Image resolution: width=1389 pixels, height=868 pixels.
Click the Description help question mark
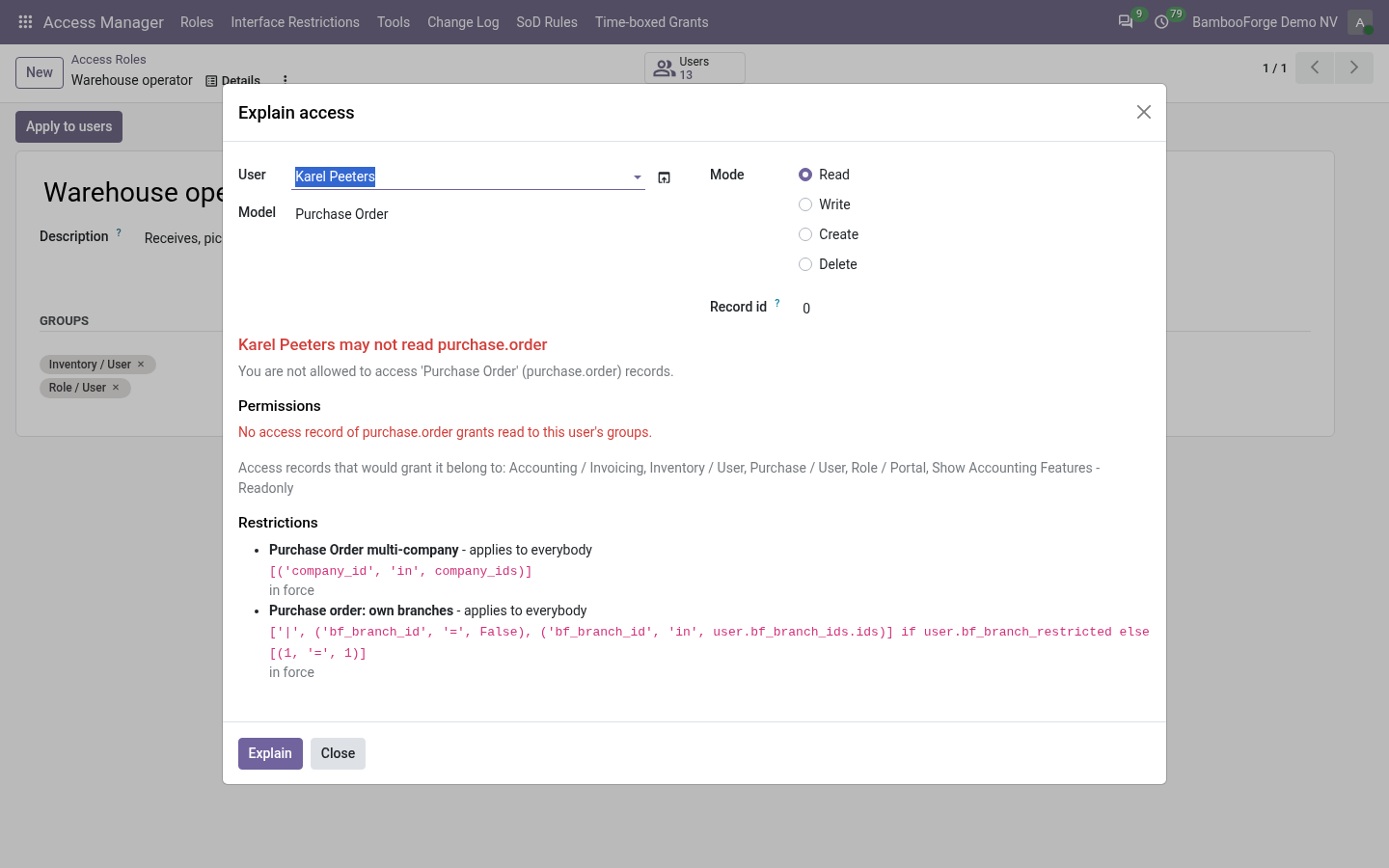click(x=119, y=232)
